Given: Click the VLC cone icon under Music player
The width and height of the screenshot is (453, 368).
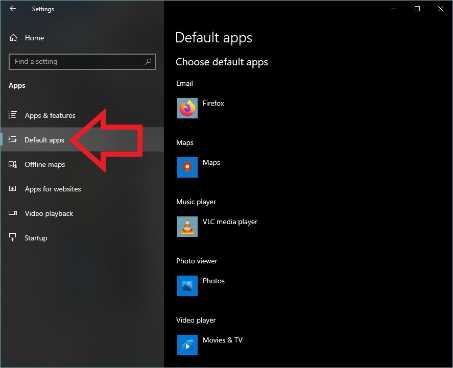Looking at the screenshot, I should (x=187, y=227).
